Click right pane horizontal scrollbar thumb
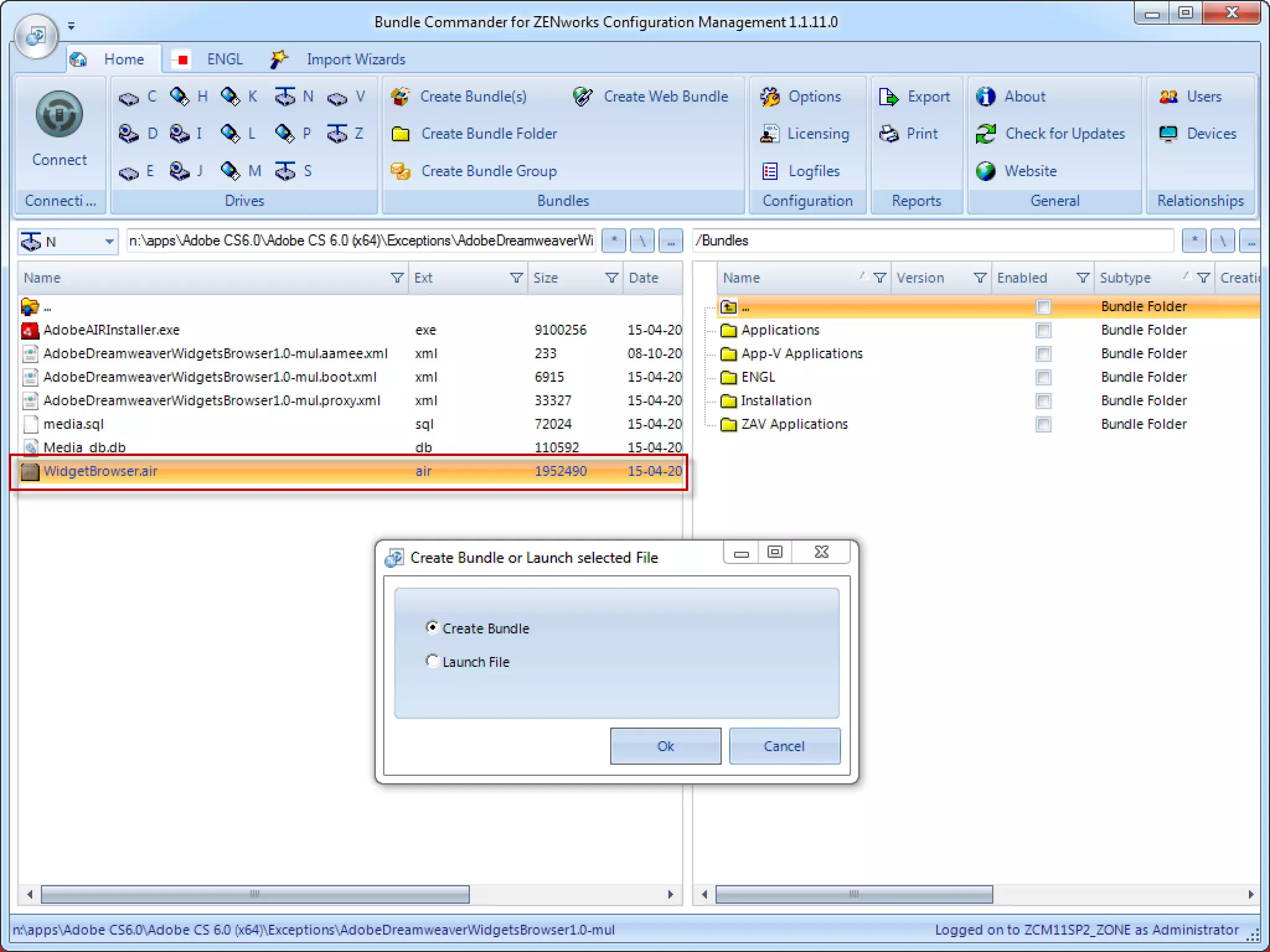This screenshot has height=952, width=1270. tap(854, 894)
